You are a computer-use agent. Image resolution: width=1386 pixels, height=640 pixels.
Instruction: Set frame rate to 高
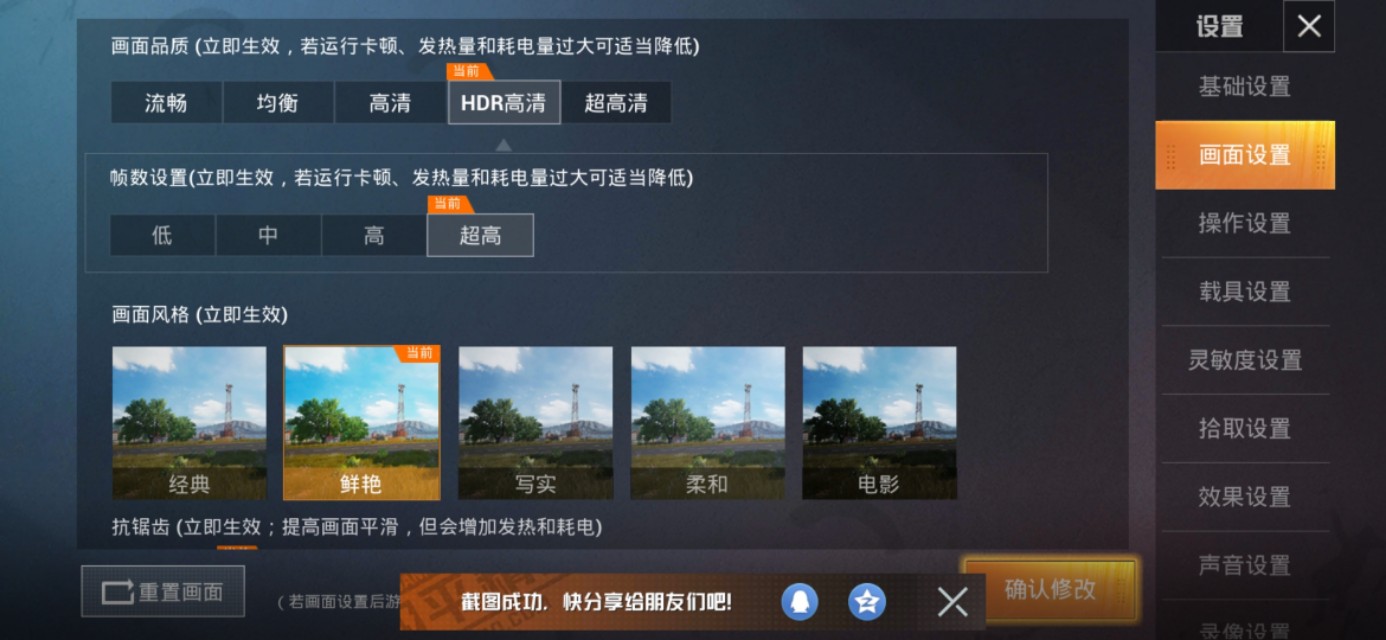[x=374, y=235]
